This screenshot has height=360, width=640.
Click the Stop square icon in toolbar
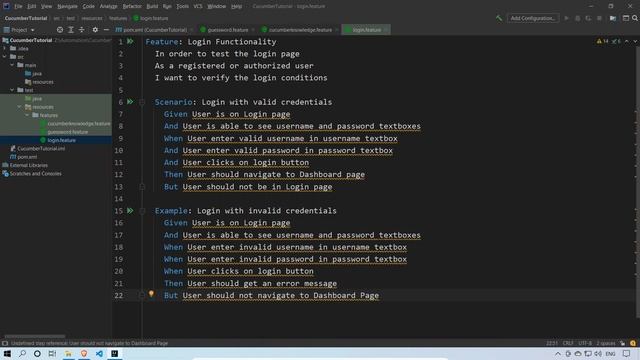pyautogui.click(x=599, y=18)
